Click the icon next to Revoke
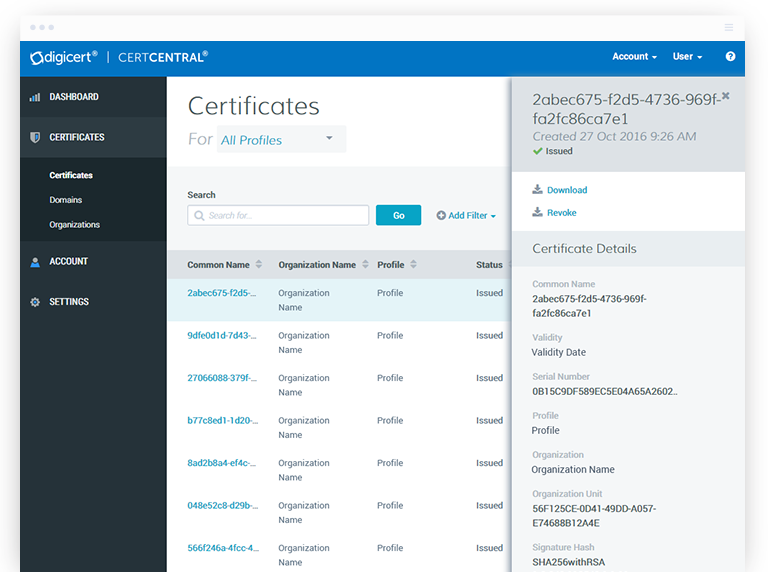This screenshot has height=572, width=768. [x=537, y=212]
